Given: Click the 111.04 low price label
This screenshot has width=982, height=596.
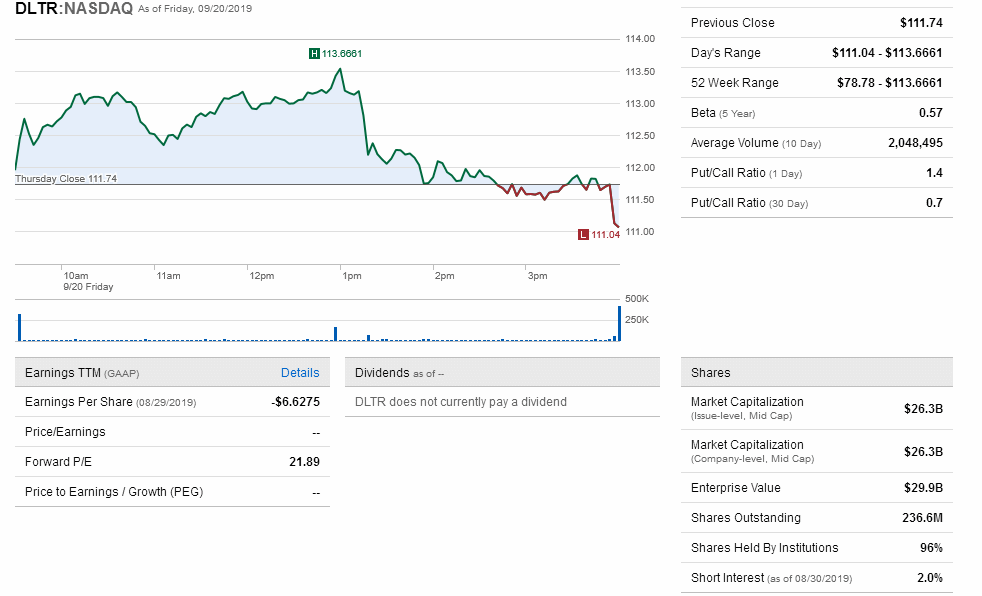Looking at the screenshot, I should pyautogui.click(x=606, y=235).
